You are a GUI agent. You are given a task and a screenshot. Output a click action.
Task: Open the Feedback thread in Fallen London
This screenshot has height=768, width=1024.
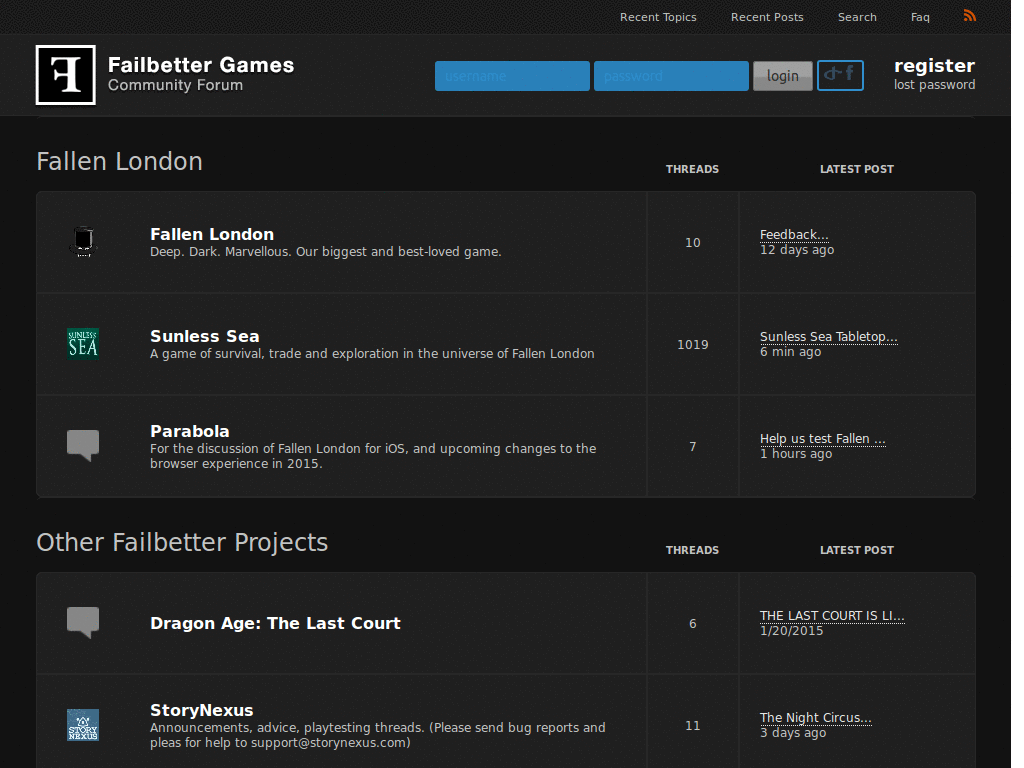click(x=794, y=234)
